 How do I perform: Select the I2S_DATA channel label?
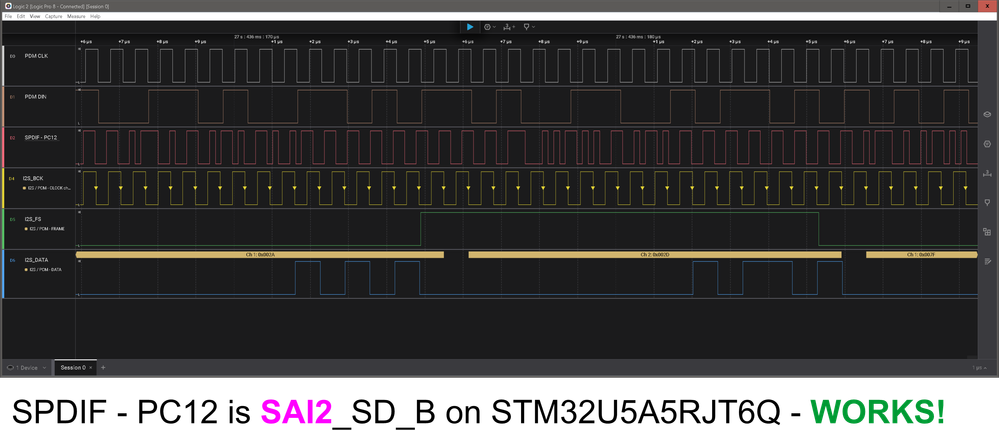[36, 260]
